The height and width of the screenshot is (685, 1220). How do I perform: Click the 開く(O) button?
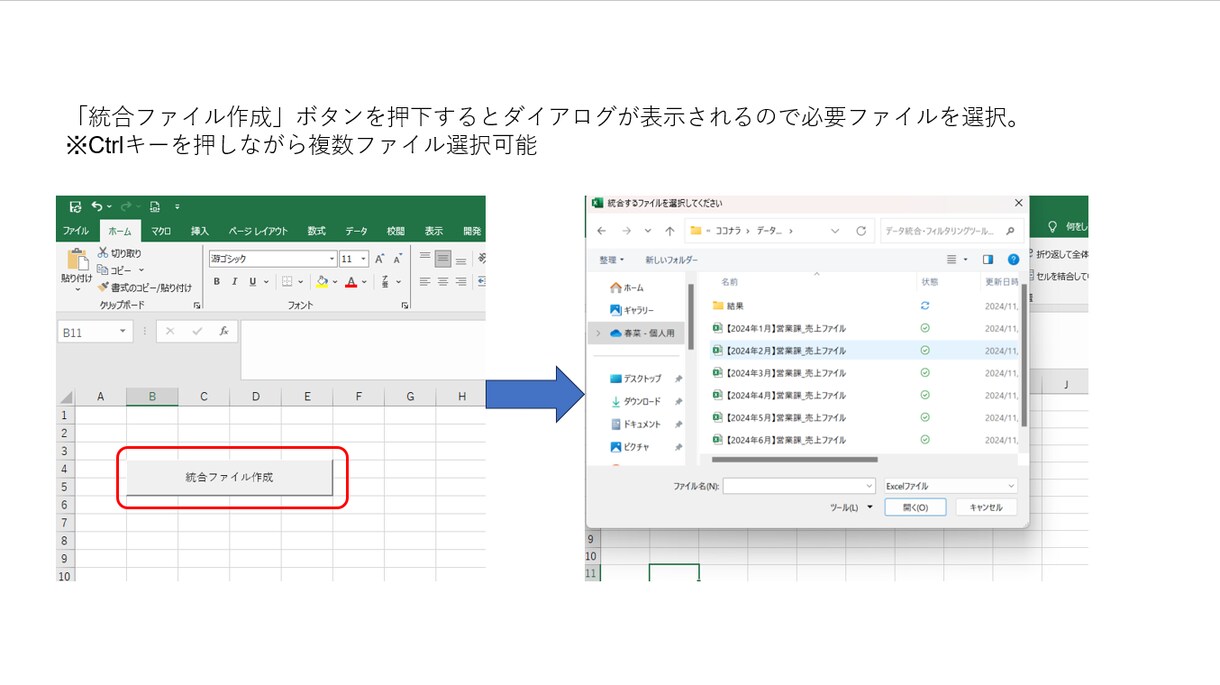pyautogui.click(x=915, y=508)
